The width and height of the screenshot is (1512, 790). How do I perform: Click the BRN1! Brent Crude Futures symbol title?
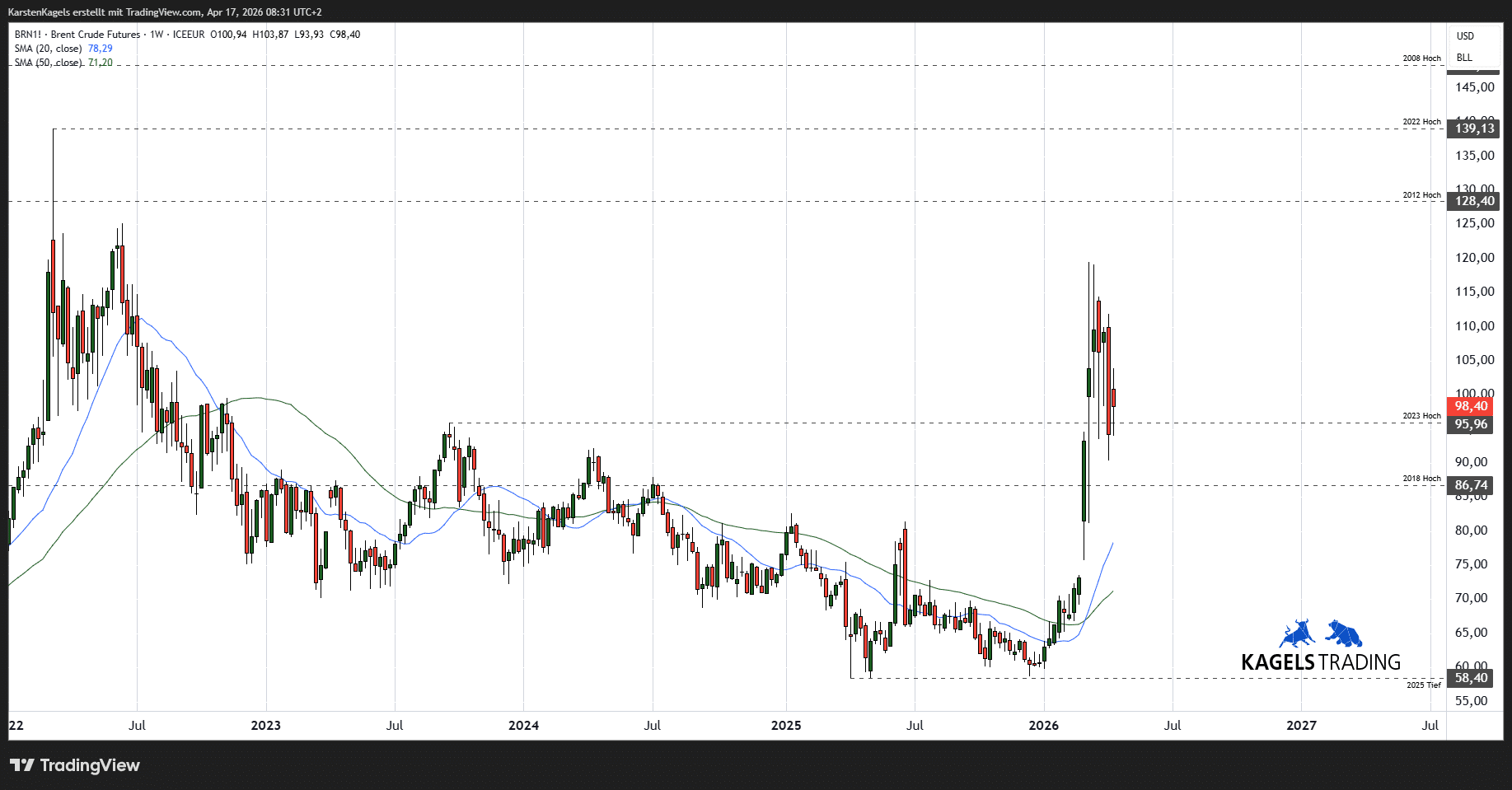pyautogui.click(x=77, y=35)
